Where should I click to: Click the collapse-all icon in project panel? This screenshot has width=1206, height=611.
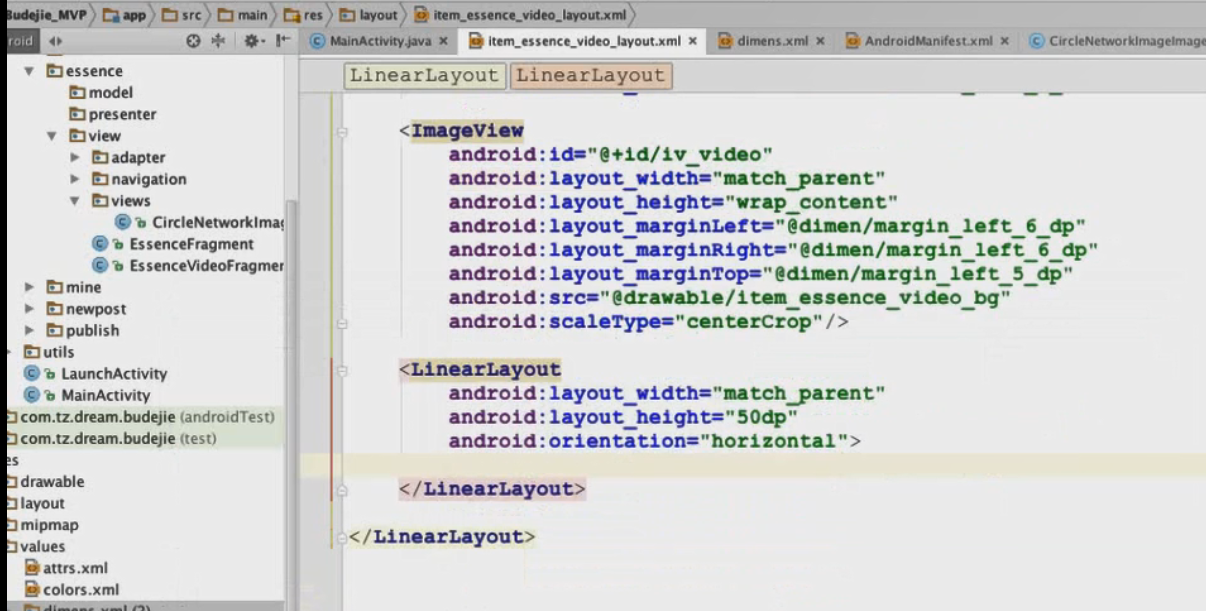pos(220,41)
